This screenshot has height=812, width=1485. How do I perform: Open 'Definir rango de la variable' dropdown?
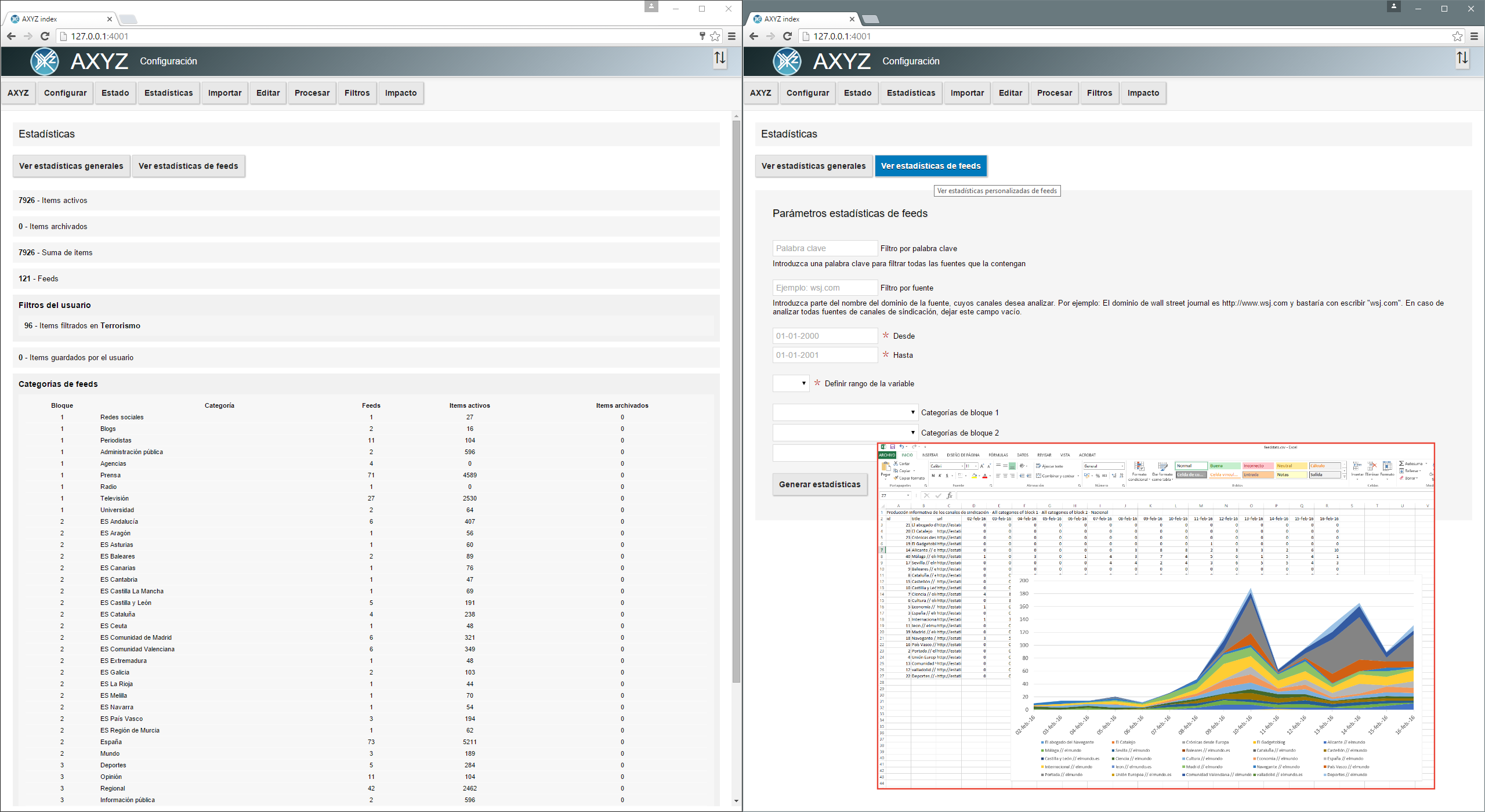(x=791, y=383)
